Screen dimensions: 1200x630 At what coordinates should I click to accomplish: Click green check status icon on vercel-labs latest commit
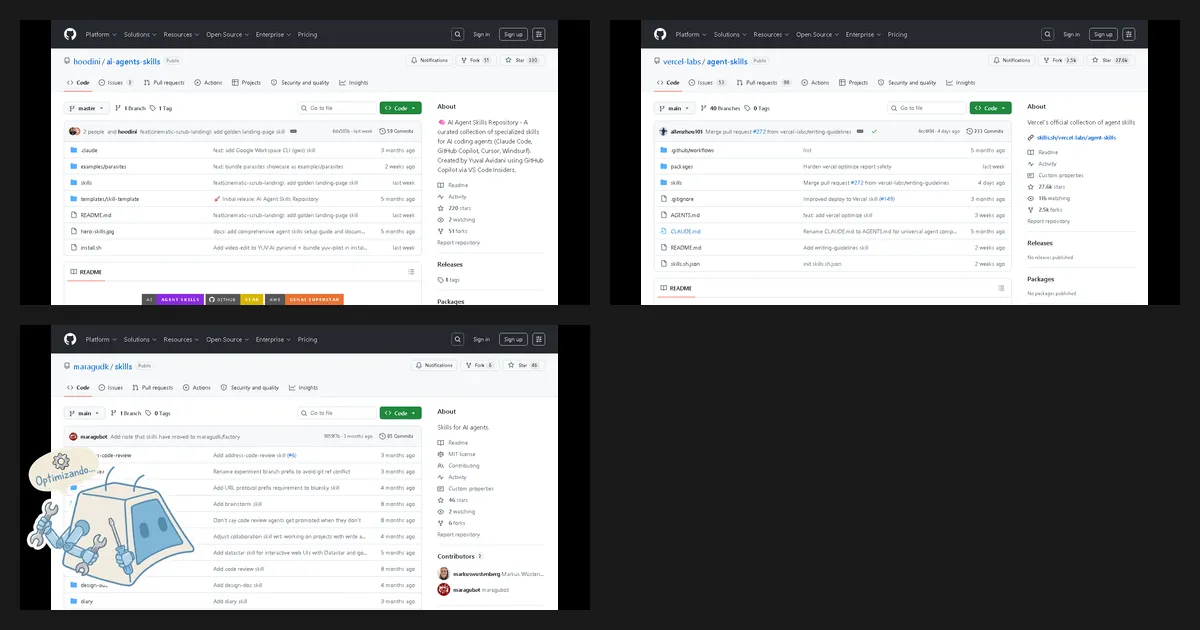(874, 131)
